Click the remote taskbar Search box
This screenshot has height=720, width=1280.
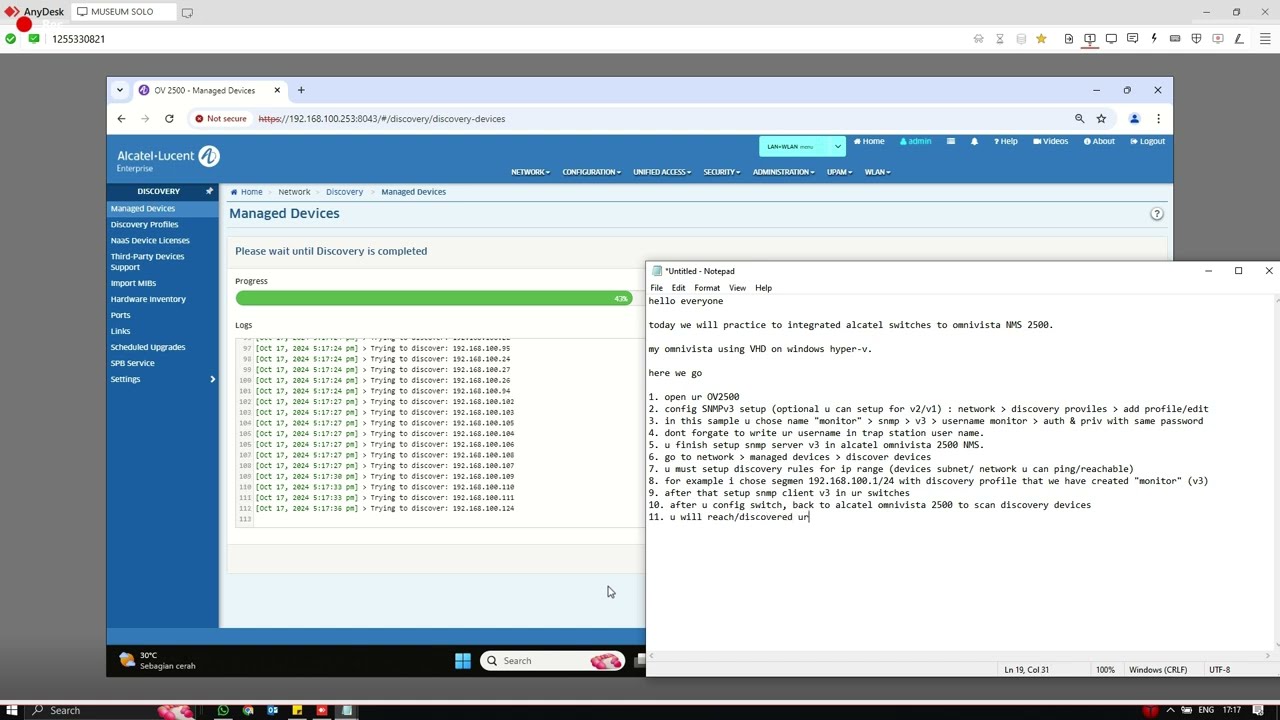(552, 660)
